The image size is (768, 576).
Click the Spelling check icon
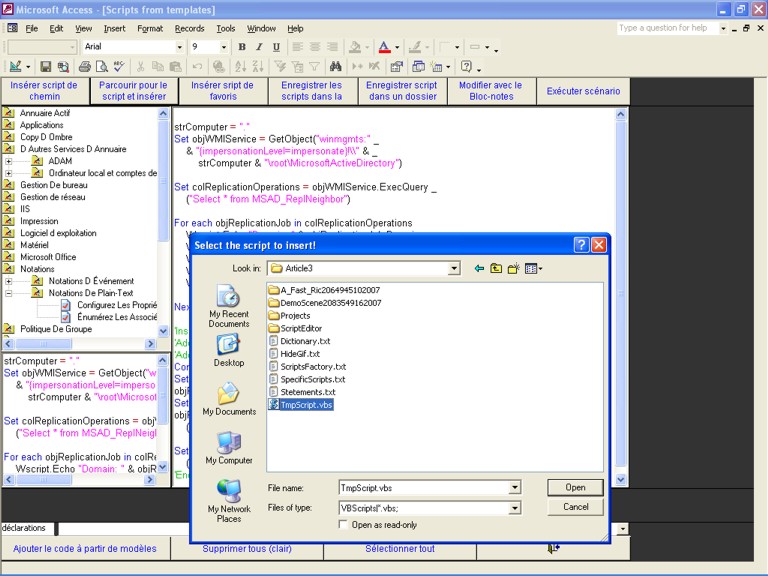pyautogui.click(x=119, y=67)
